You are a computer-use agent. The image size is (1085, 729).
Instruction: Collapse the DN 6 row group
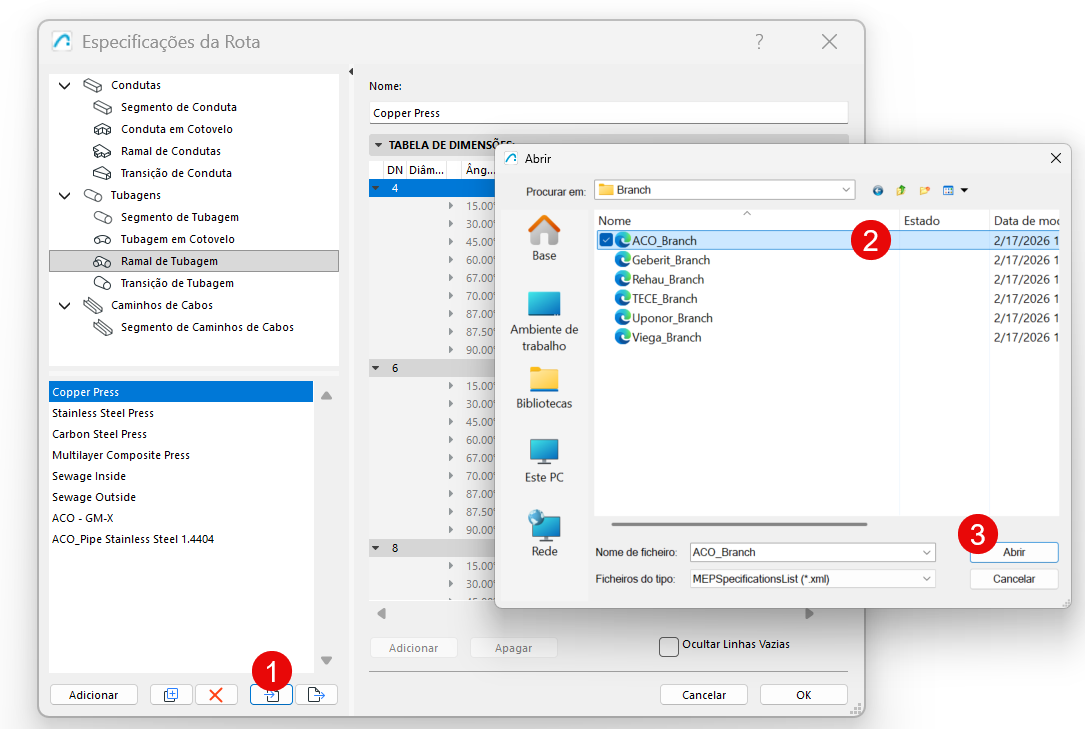click(376, 368)
